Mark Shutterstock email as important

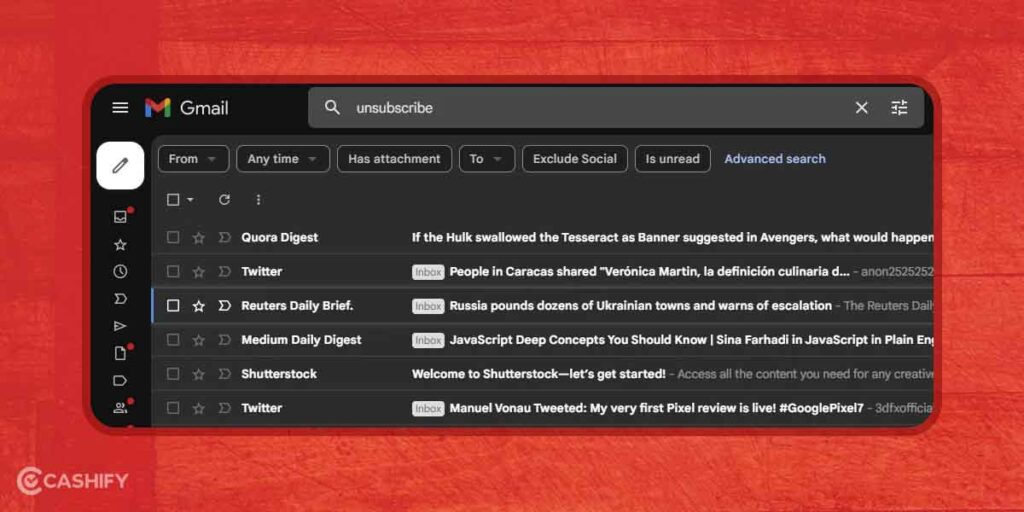[x=225, y=374]
